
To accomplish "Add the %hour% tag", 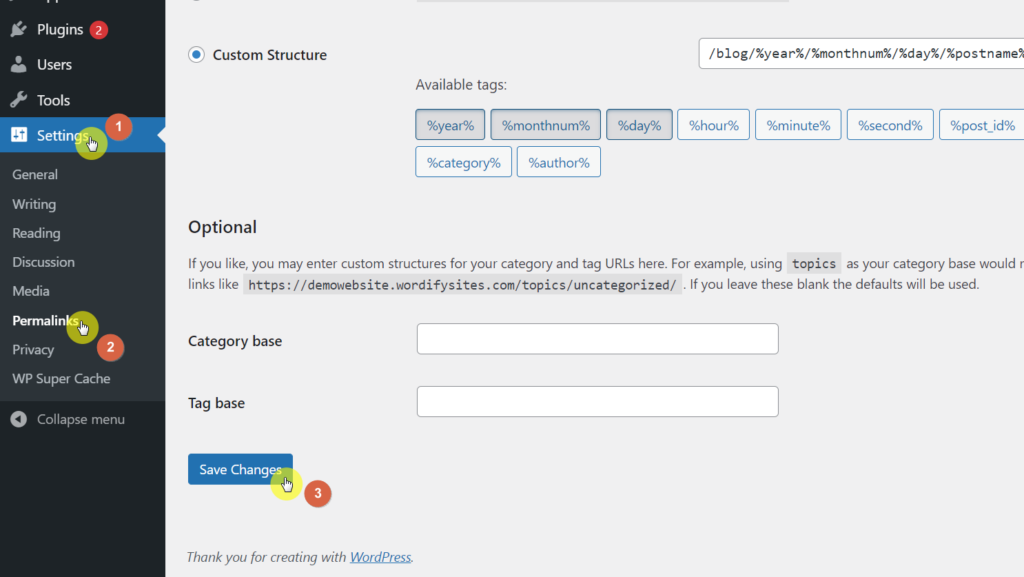I will pos(713,125).
